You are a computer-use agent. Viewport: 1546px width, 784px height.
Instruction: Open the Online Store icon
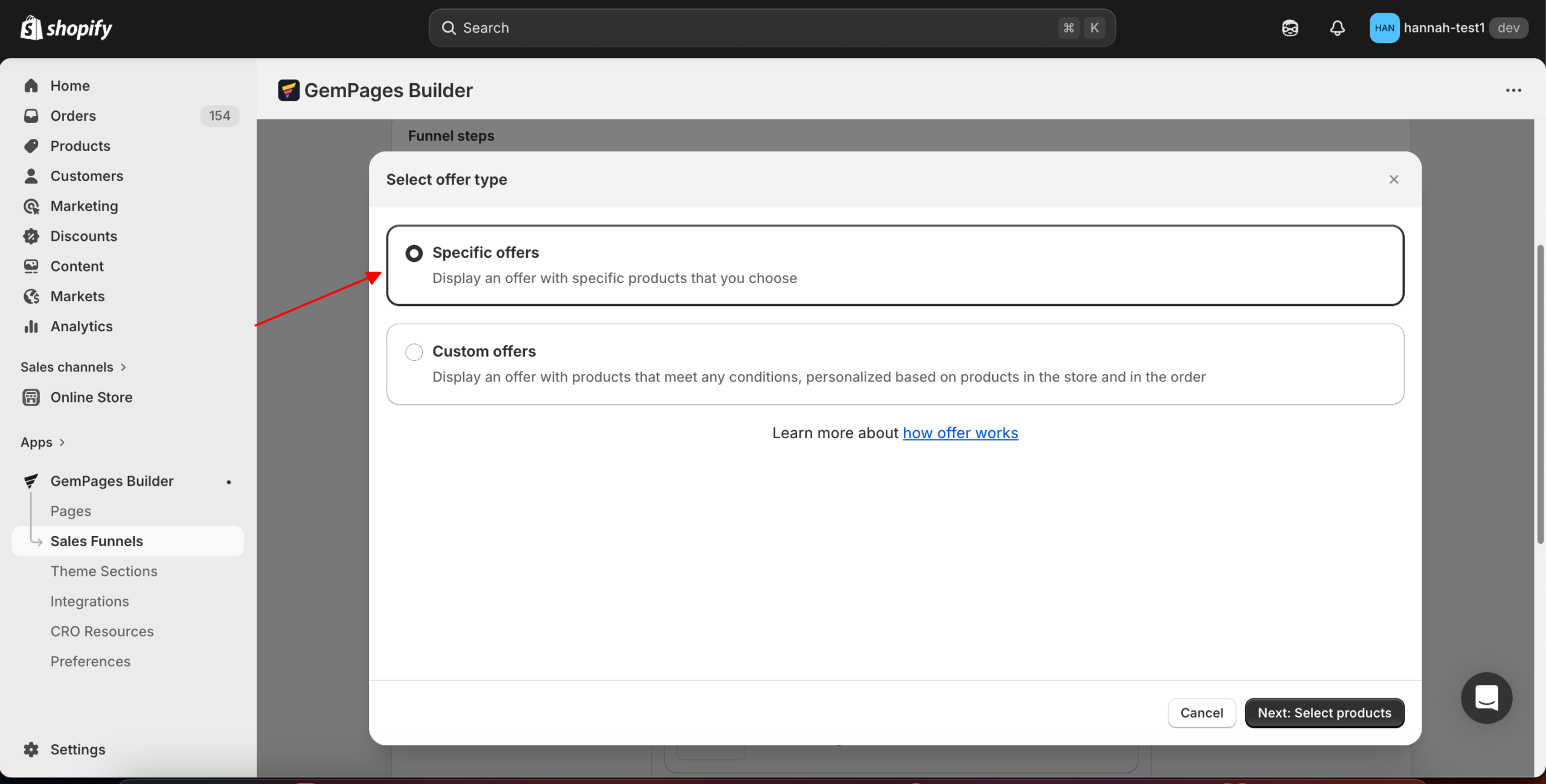(31, 397)
